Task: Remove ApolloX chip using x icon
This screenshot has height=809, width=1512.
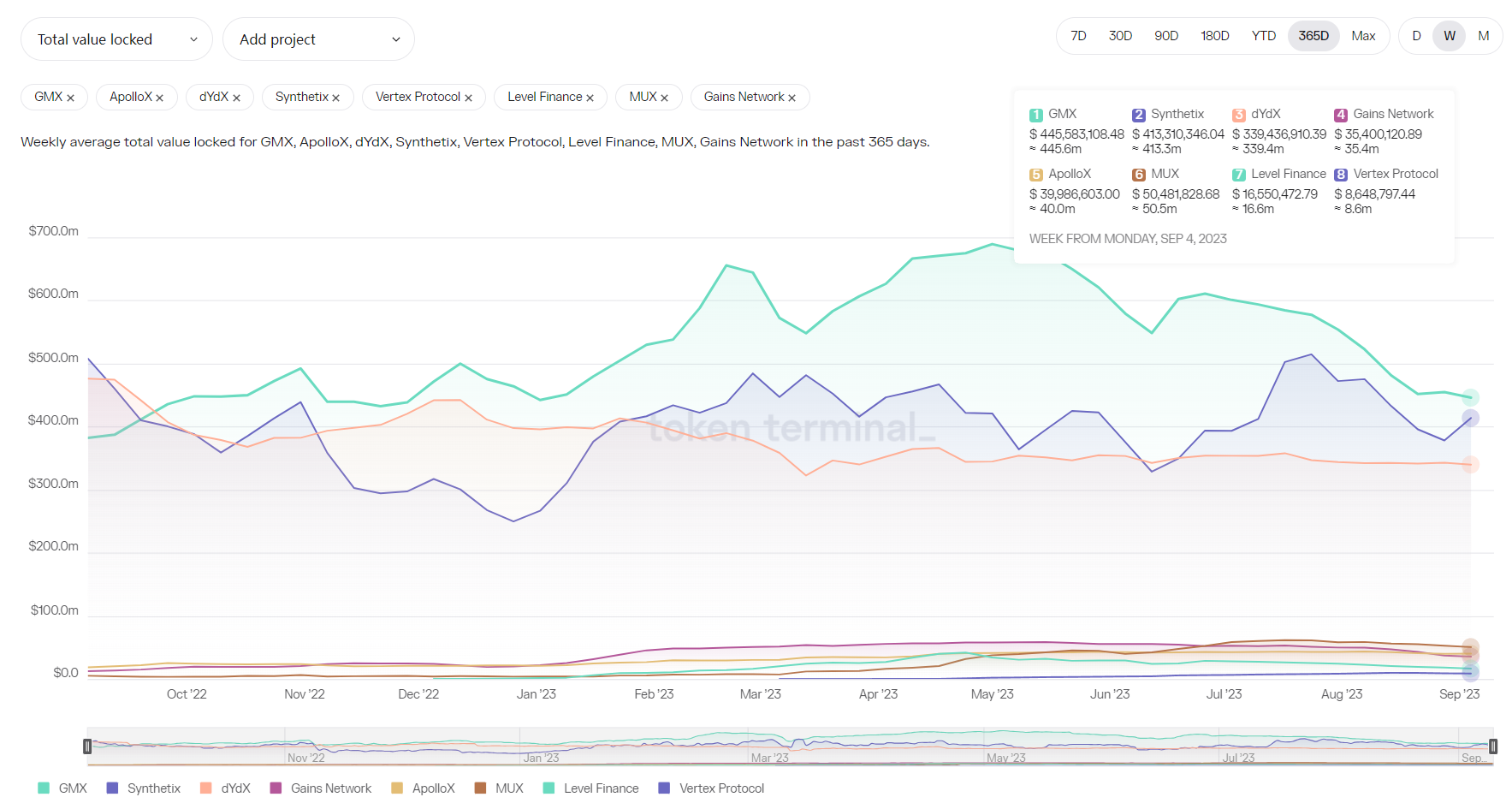Action: (x=160, y=98)
